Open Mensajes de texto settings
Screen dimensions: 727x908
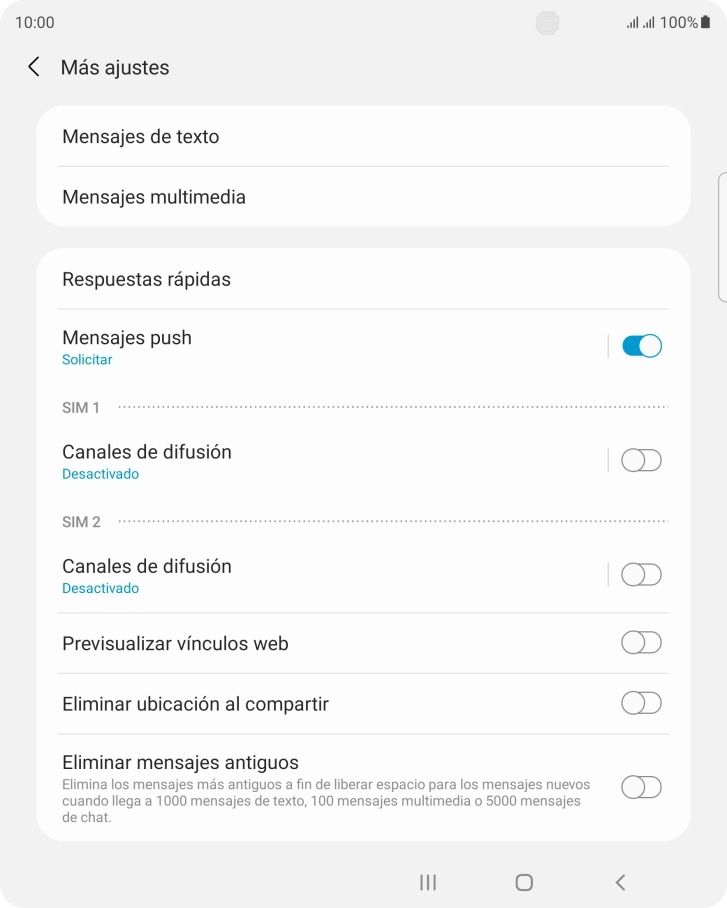coord(141,136)
